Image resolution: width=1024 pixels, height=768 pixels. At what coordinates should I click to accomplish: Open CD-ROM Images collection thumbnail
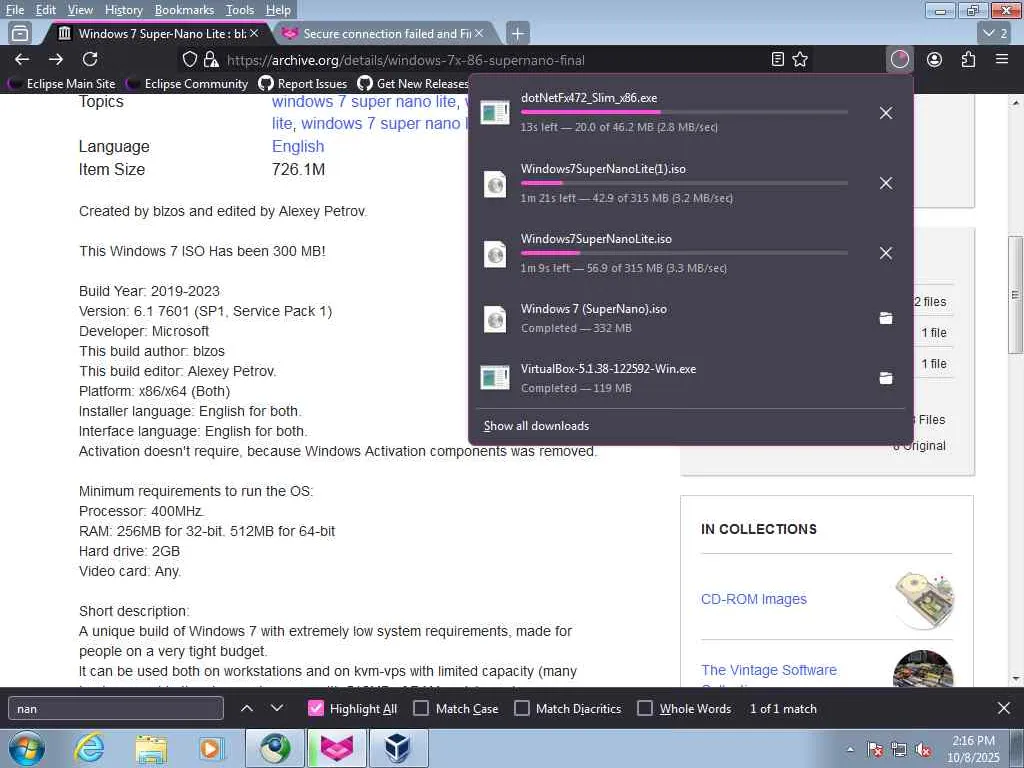click(x=923, y=600)
